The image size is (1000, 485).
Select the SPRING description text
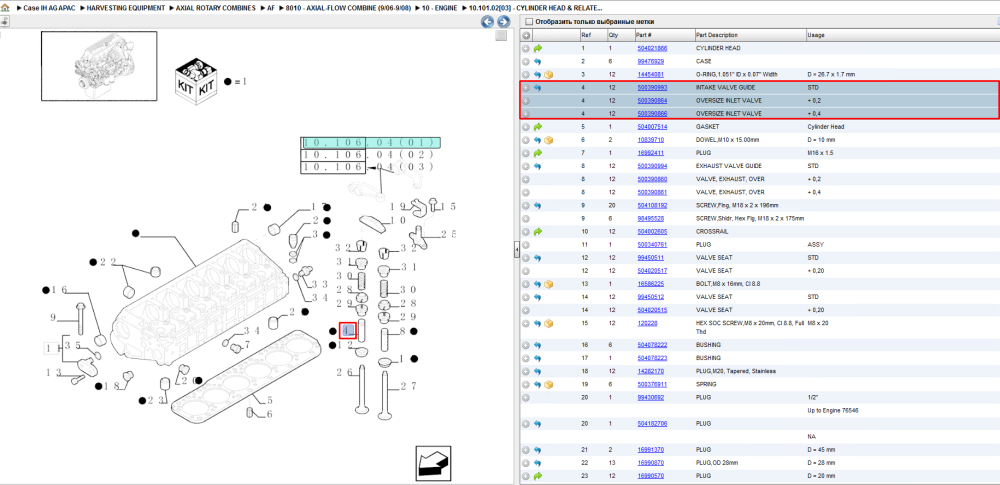[x=707, y=385]
